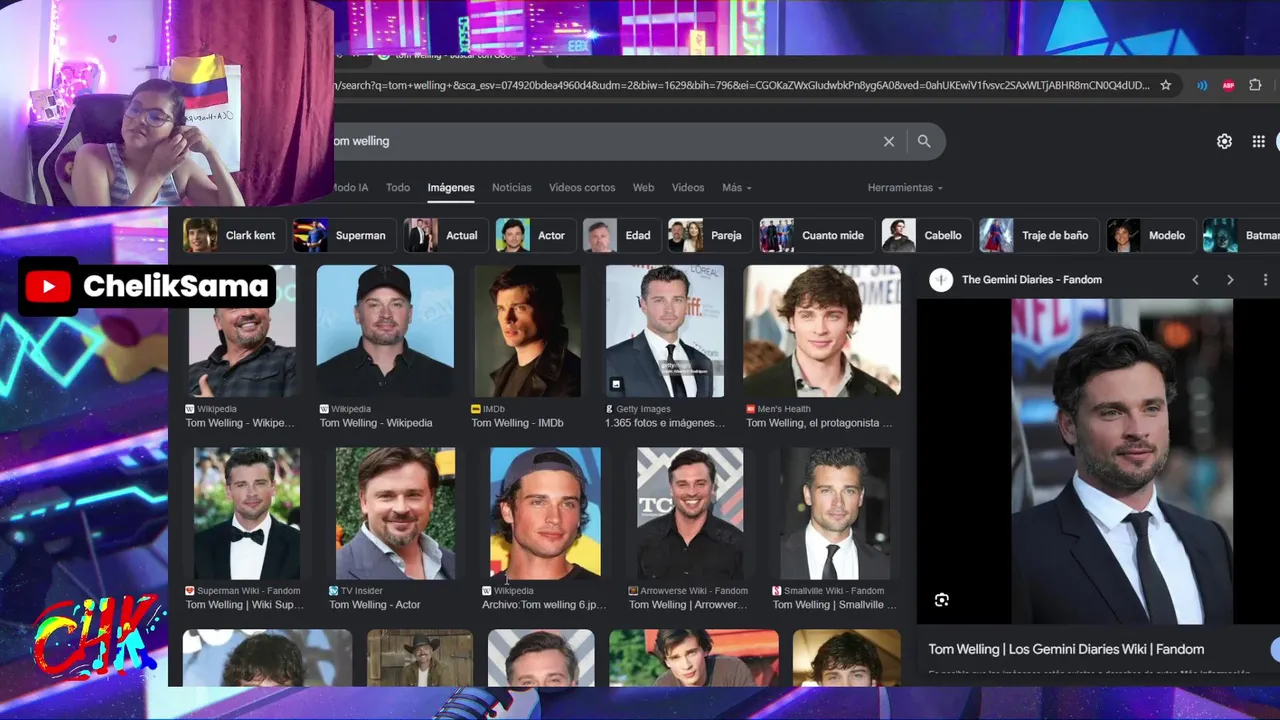Select the Edad filter chip
The width and height of the screenshot is (1280, 720).
(622, 236)
